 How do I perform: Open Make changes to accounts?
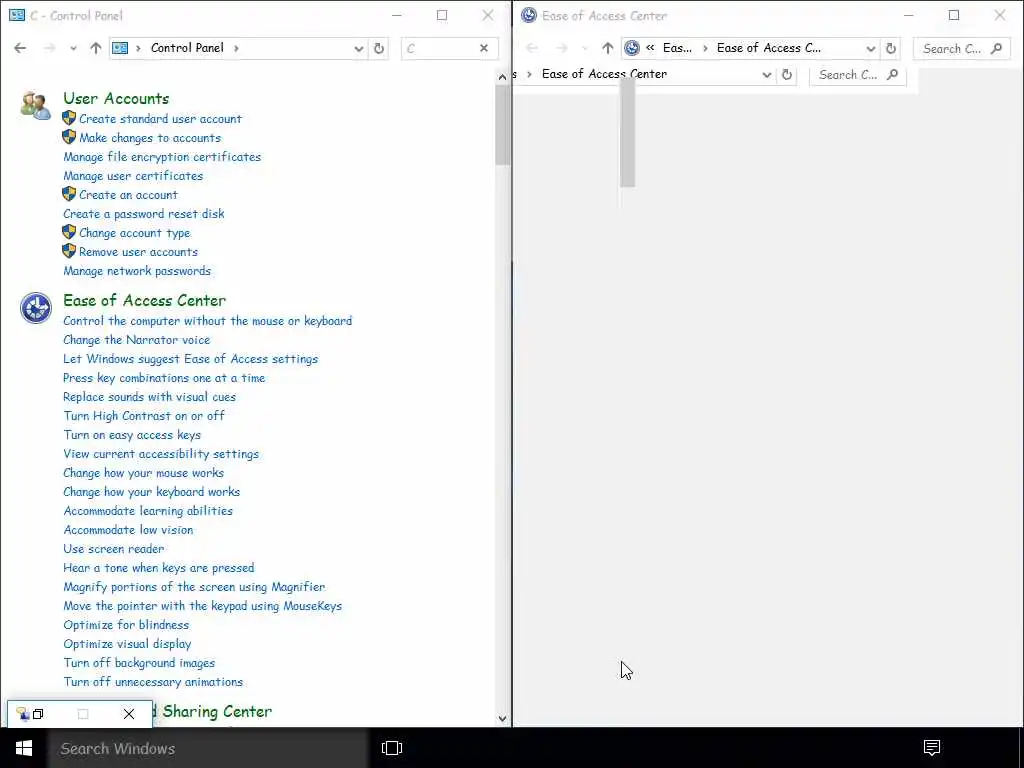(150, 138)
